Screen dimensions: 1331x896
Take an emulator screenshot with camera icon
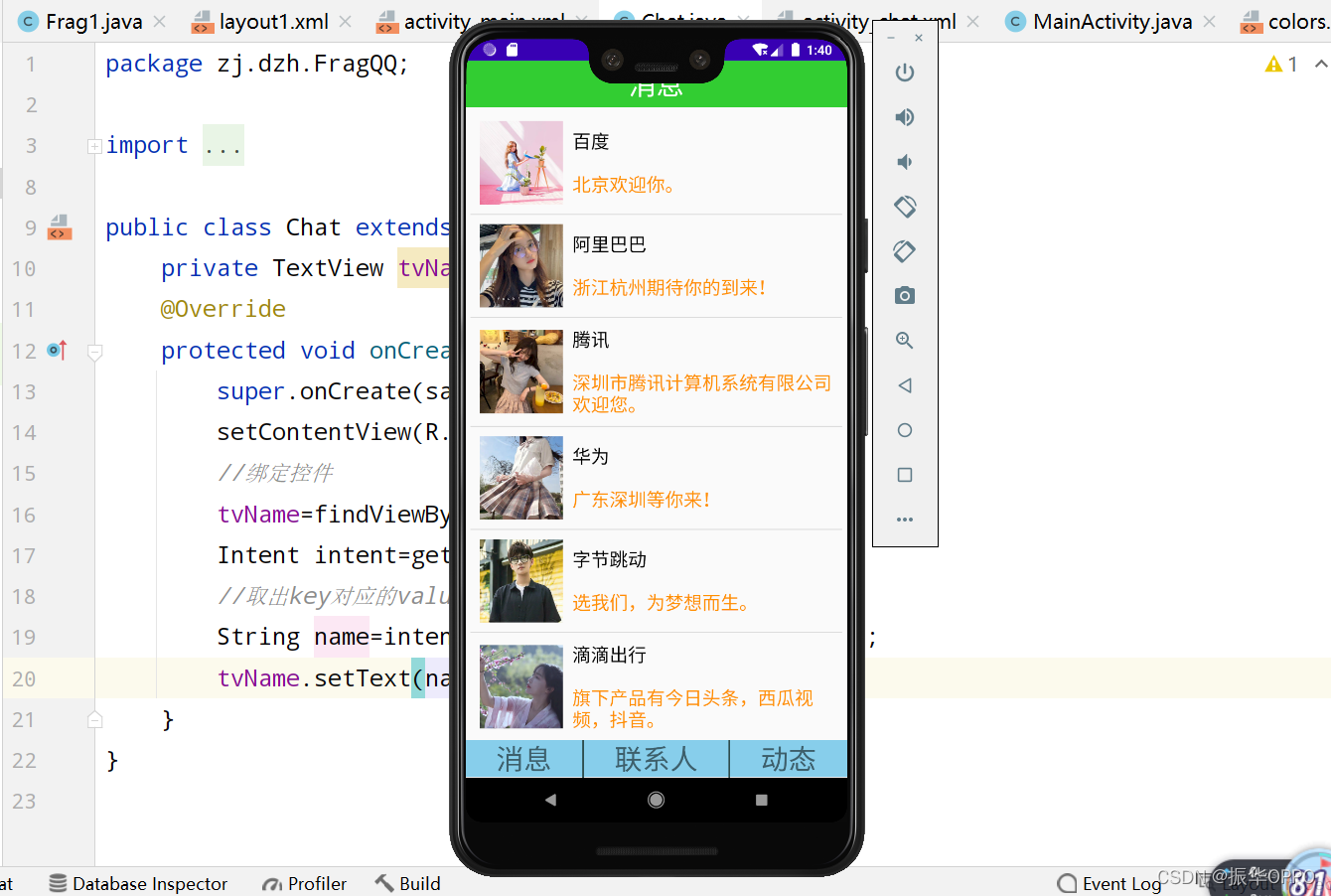coord(904,296)
